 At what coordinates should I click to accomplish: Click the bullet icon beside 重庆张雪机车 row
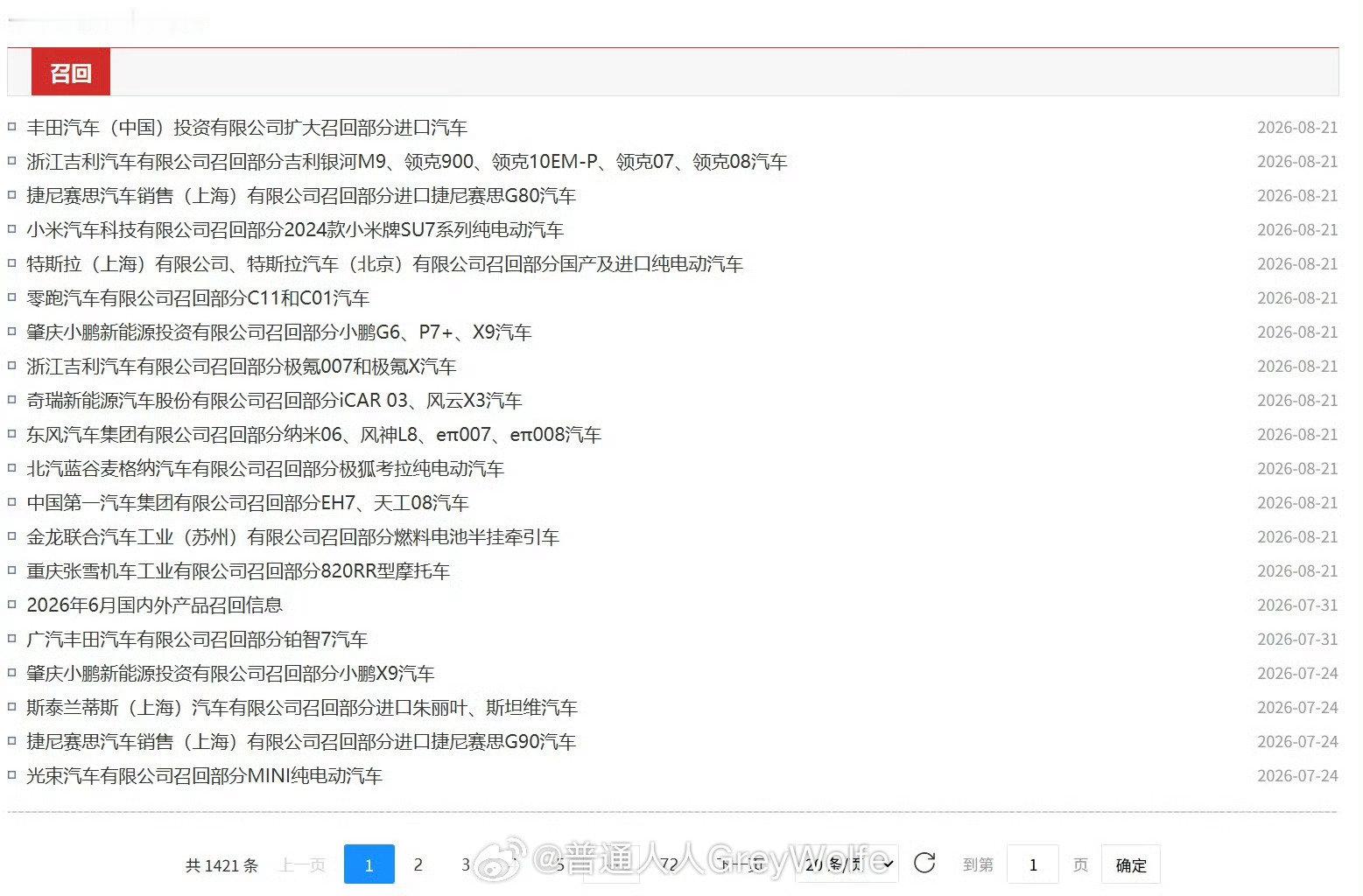pos(12,570)
